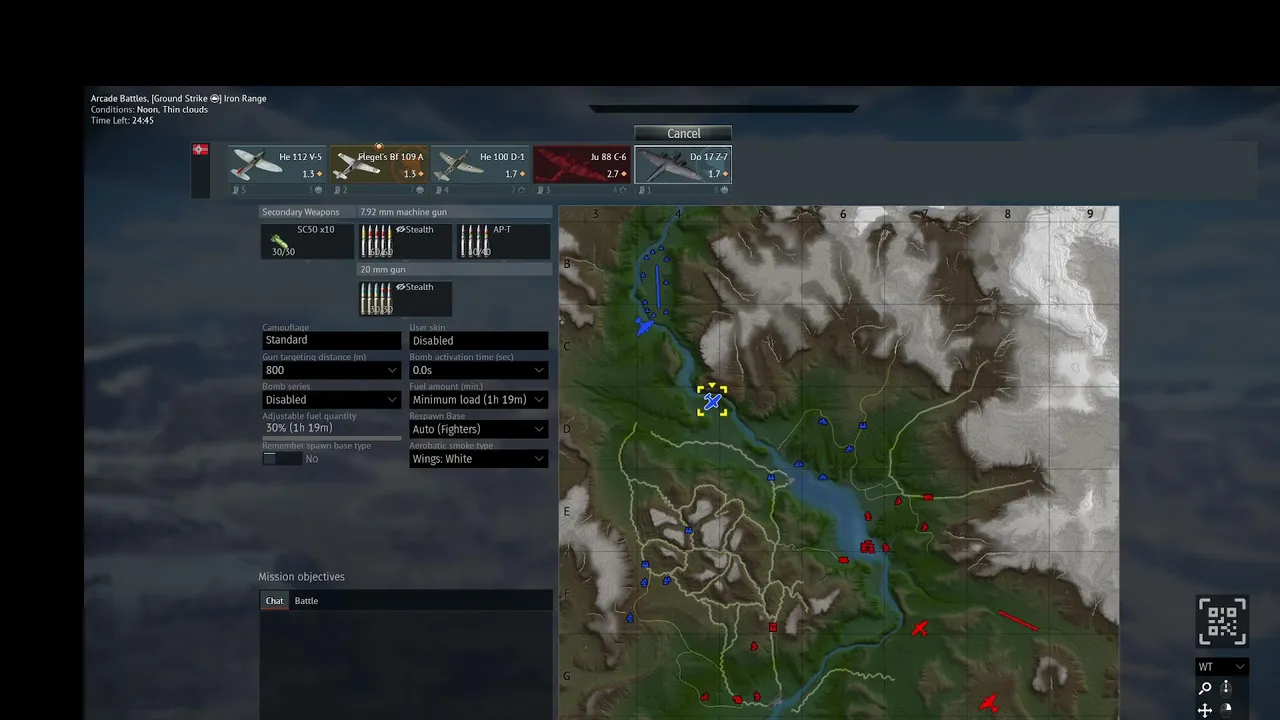Click the mouse scroll wheel hint icon
Screen dimensions: 1280x720
coord(1227,688)
